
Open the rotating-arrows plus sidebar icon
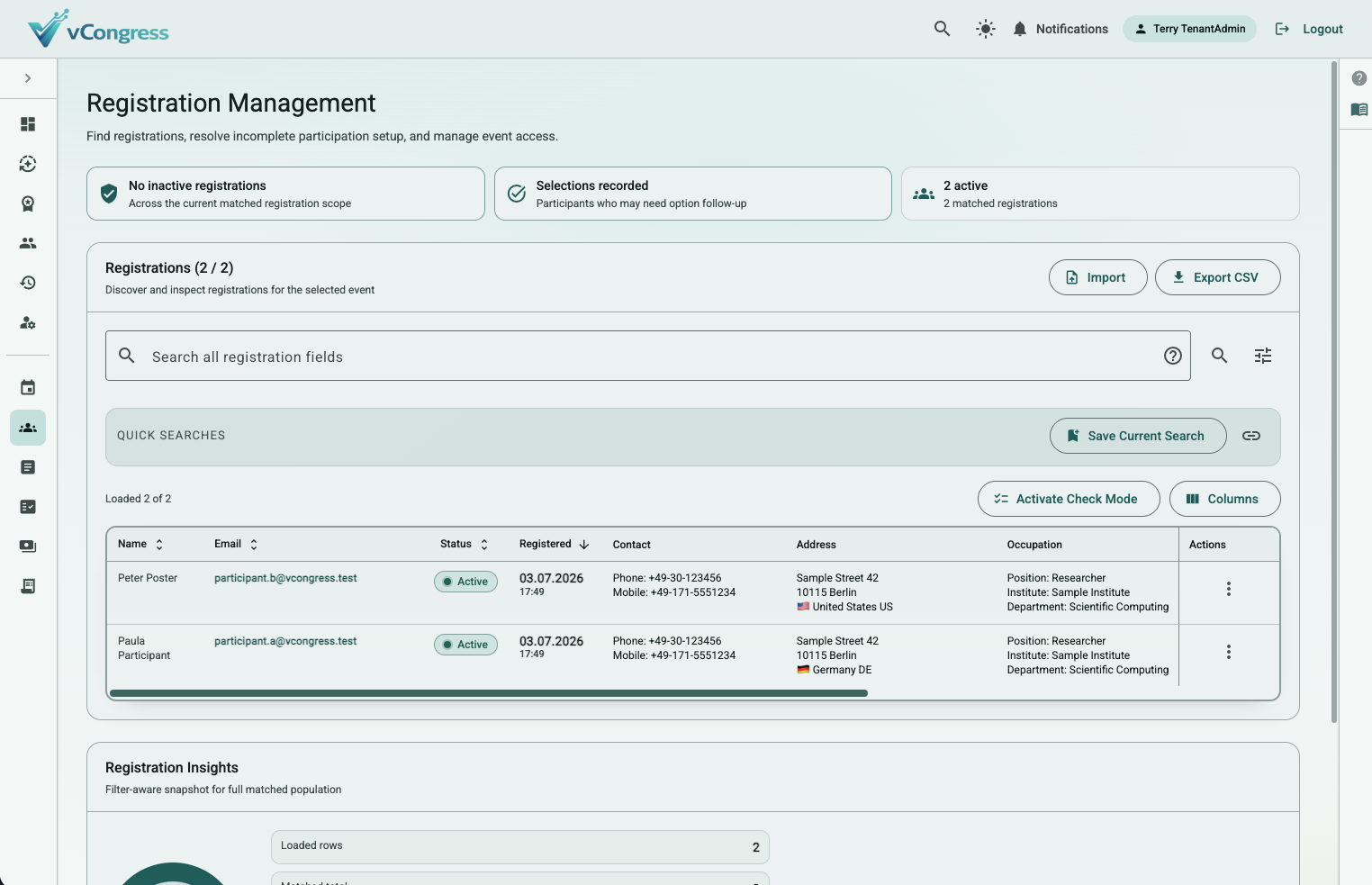28,164
